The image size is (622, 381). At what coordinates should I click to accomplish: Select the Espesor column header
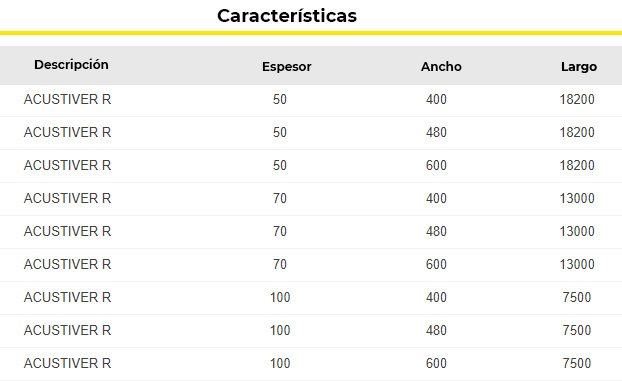(x=286, y=67)
